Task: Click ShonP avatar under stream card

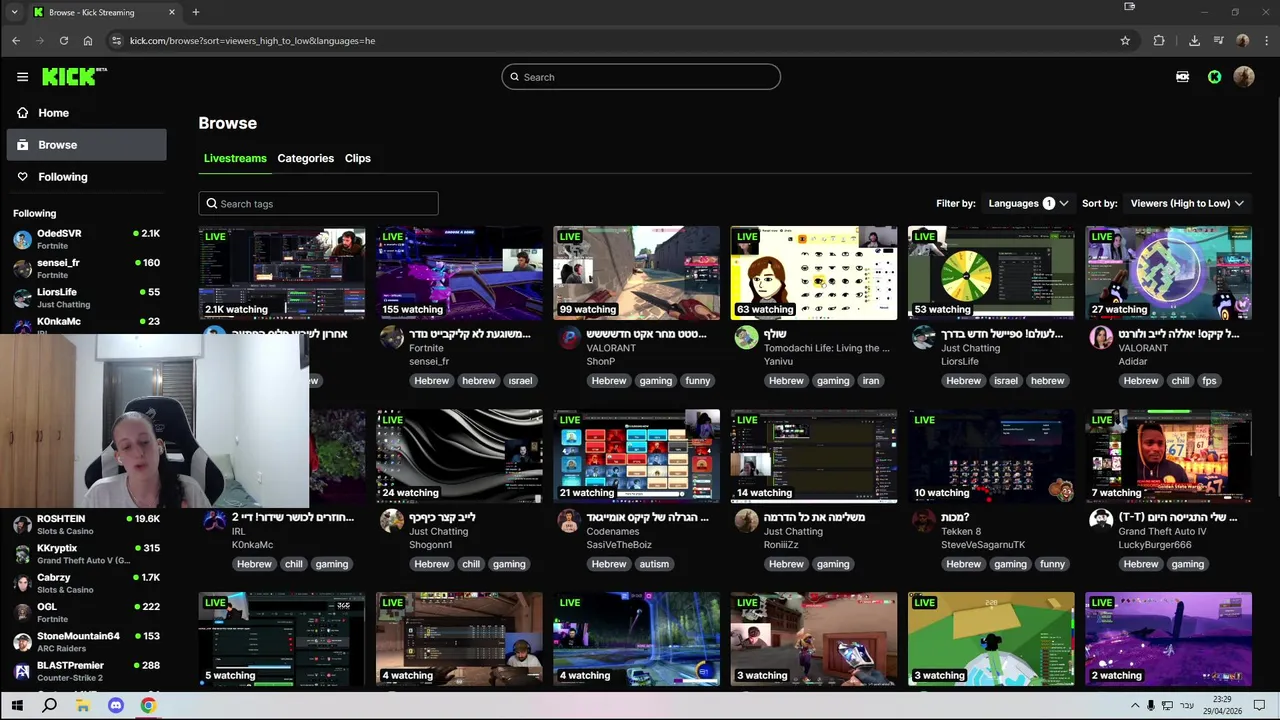Action: (569, 337)
